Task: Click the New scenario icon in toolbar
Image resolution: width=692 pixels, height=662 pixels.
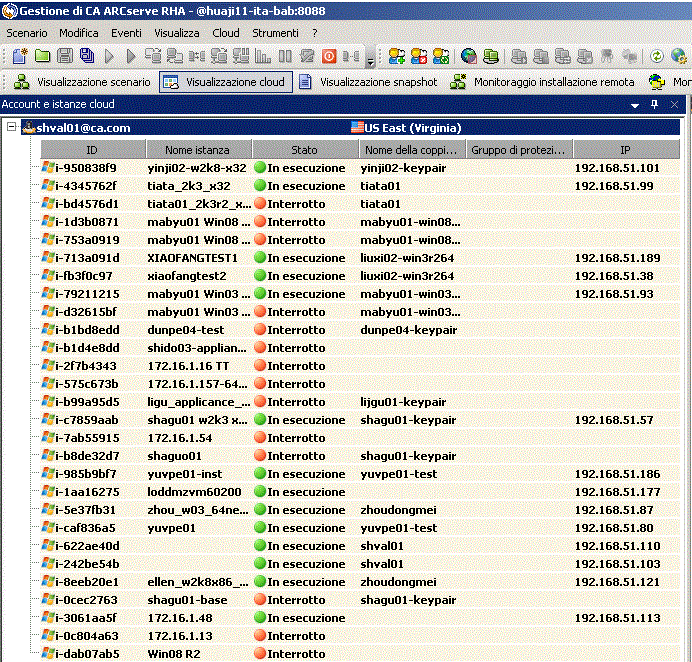Action: click(19, 56)
